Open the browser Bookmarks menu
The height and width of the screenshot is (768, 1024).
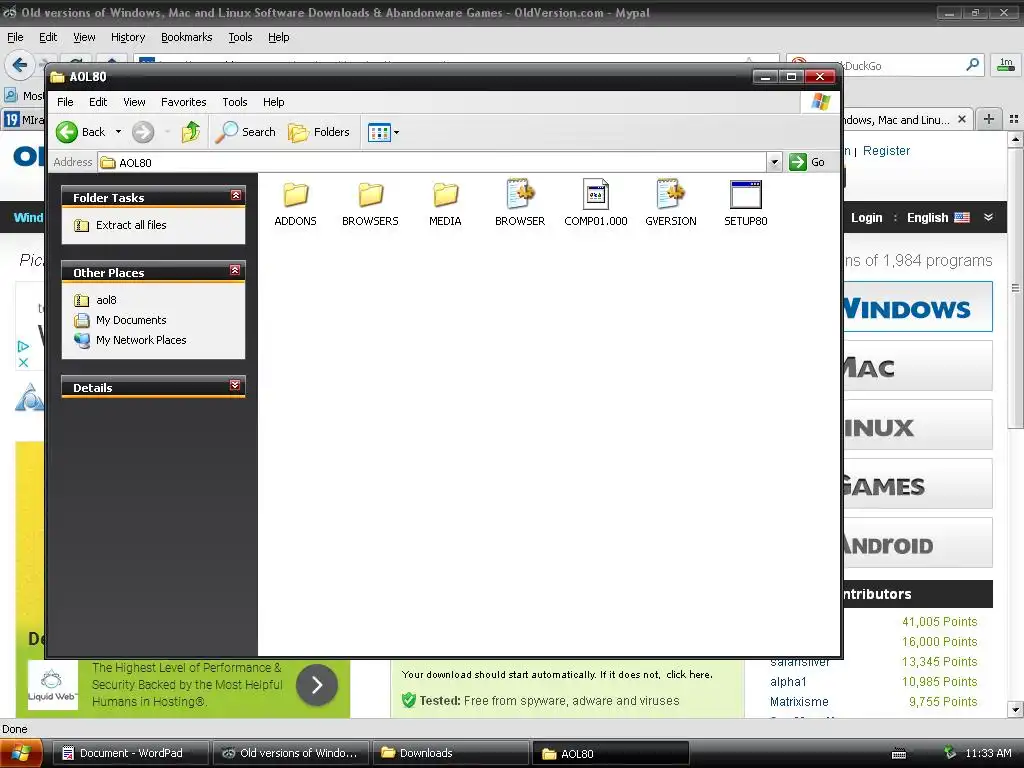(186, 37)
